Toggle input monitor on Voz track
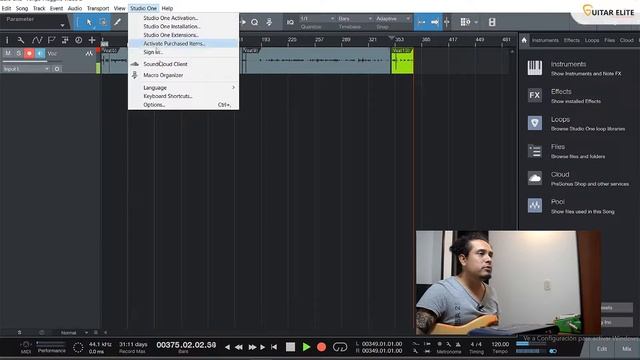640x360 pixels. point(40,53)
